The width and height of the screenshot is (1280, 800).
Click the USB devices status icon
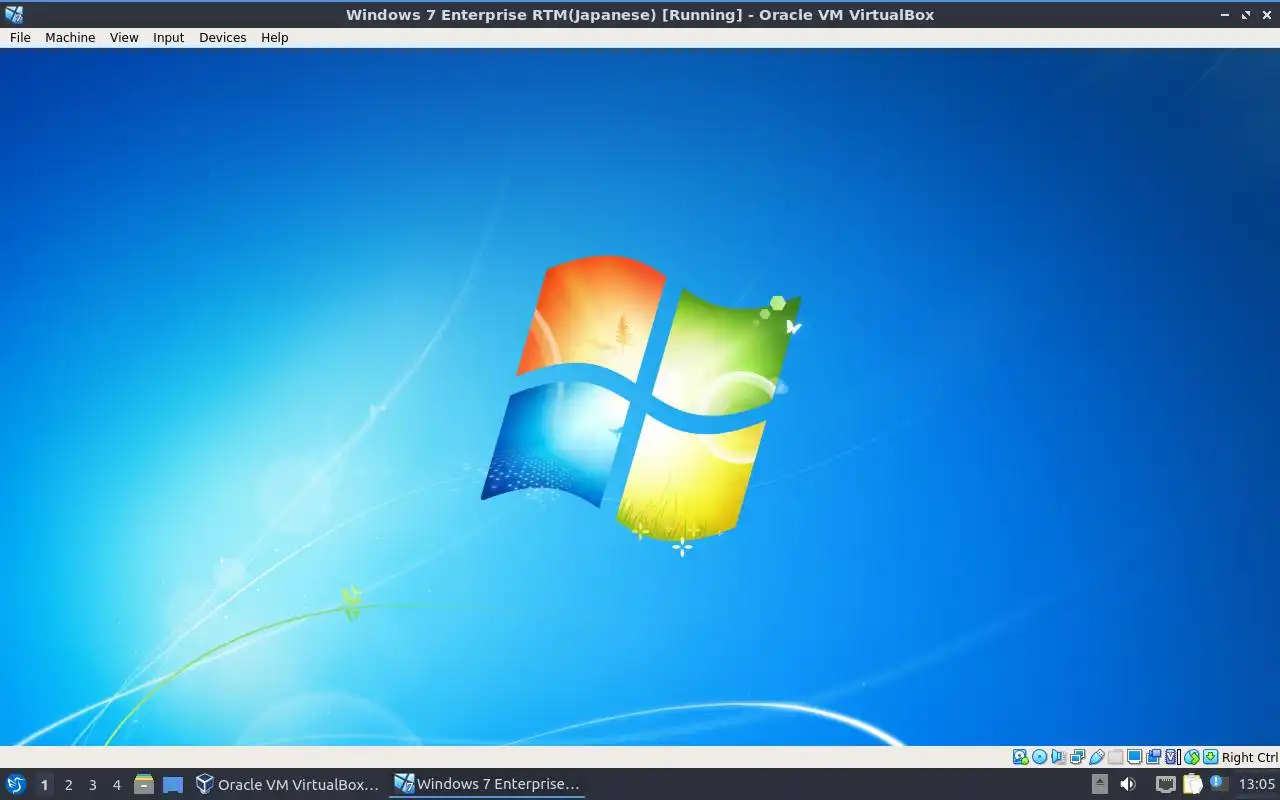pos(1097,757)
